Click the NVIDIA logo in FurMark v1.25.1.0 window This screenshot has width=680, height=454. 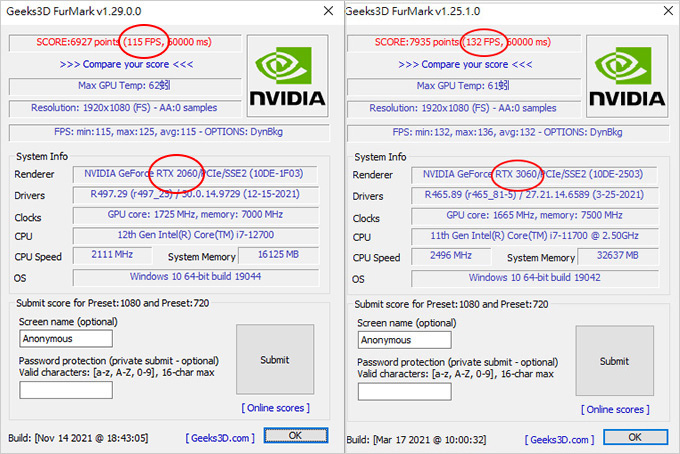pyautogui.click(x=627, y=76)
